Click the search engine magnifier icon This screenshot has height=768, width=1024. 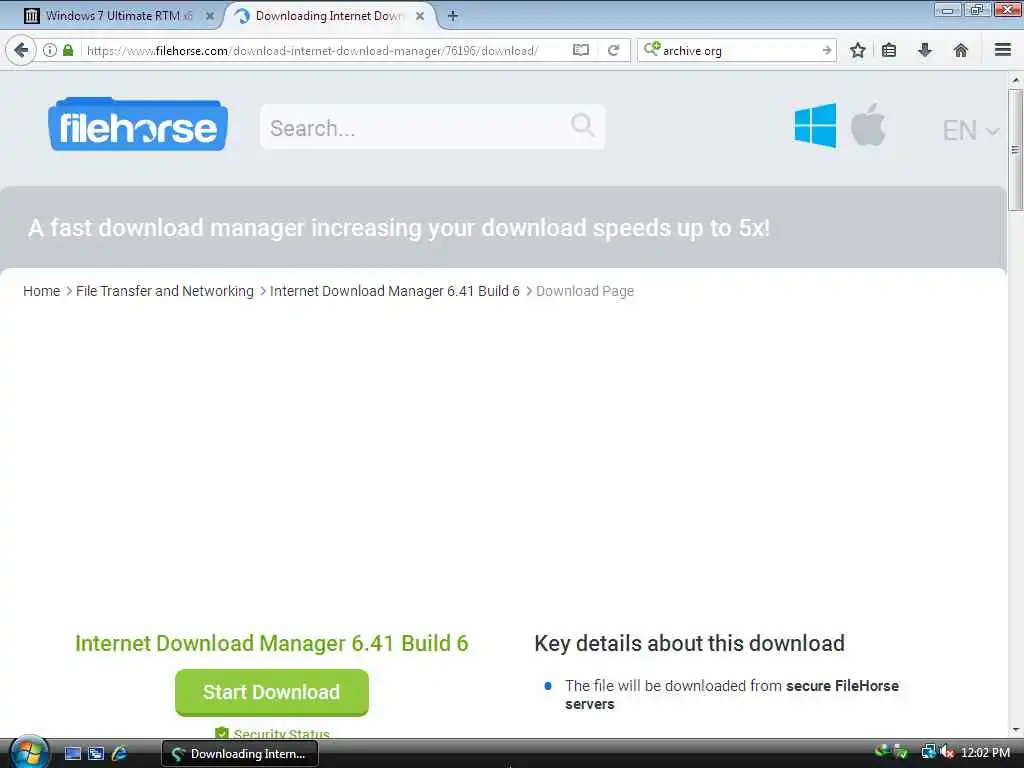(652, 50)
